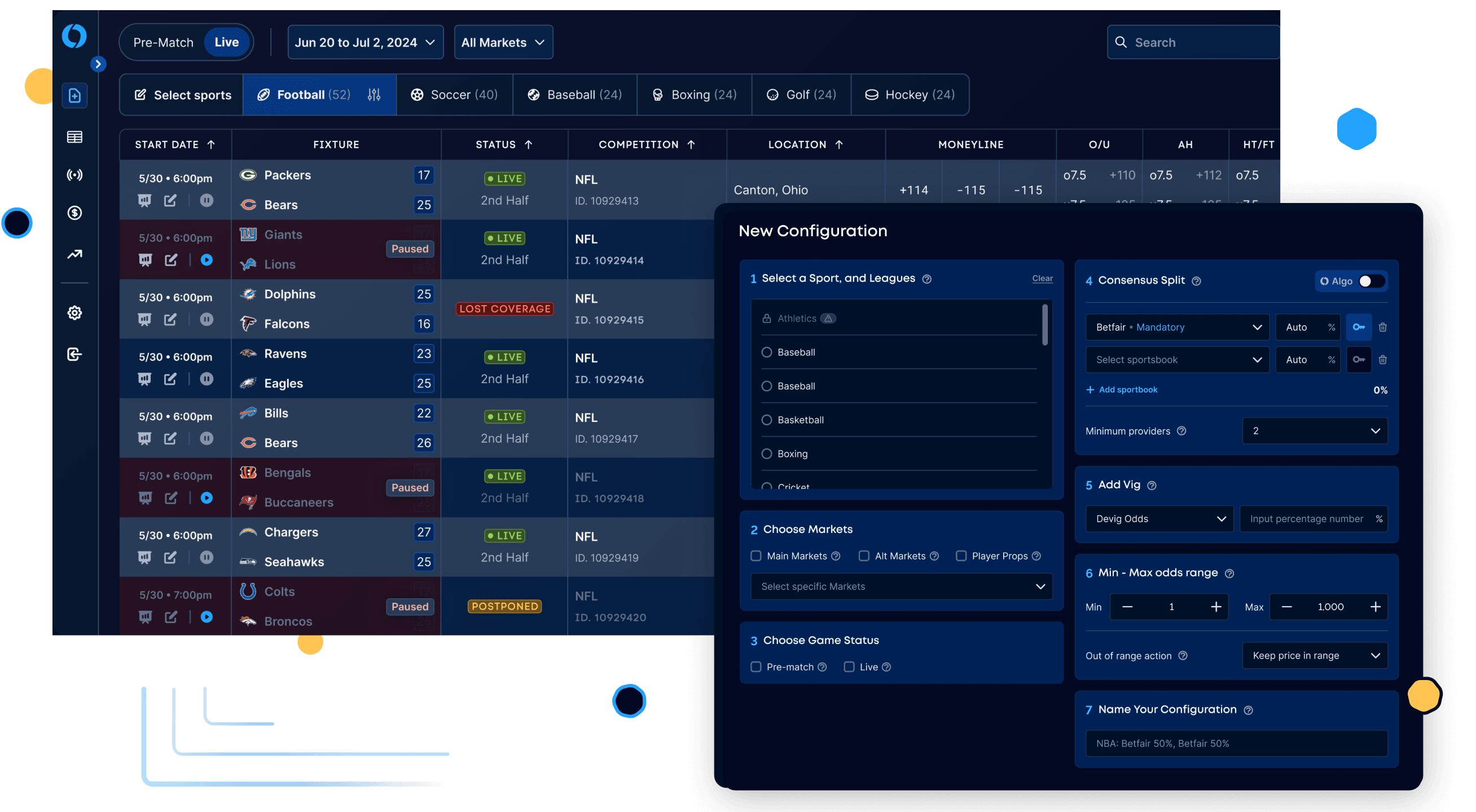Check the Main Markets checkbox
The height and width of the screenshot is (812, 1476).
click(755, 556)
